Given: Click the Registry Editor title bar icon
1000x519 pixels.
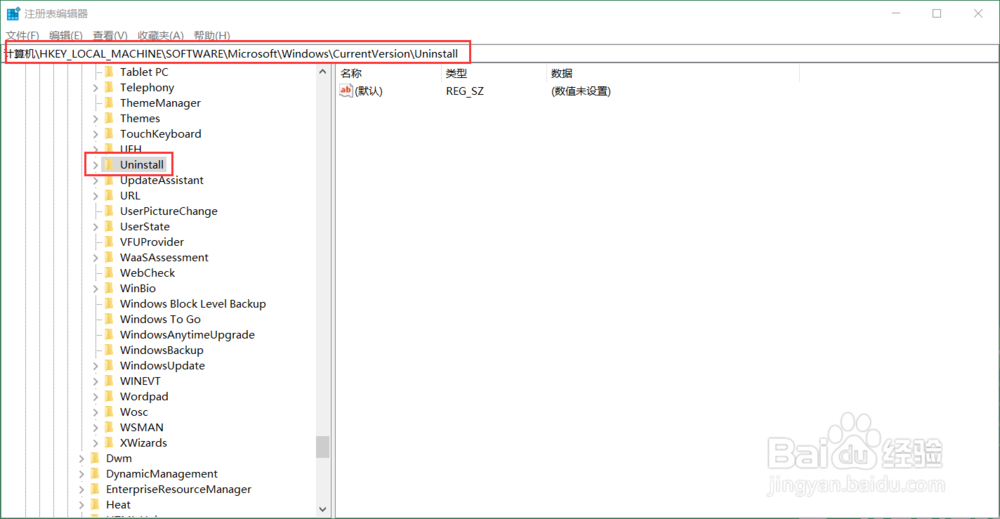Looking at the screenshot, I should coord(13,13).
